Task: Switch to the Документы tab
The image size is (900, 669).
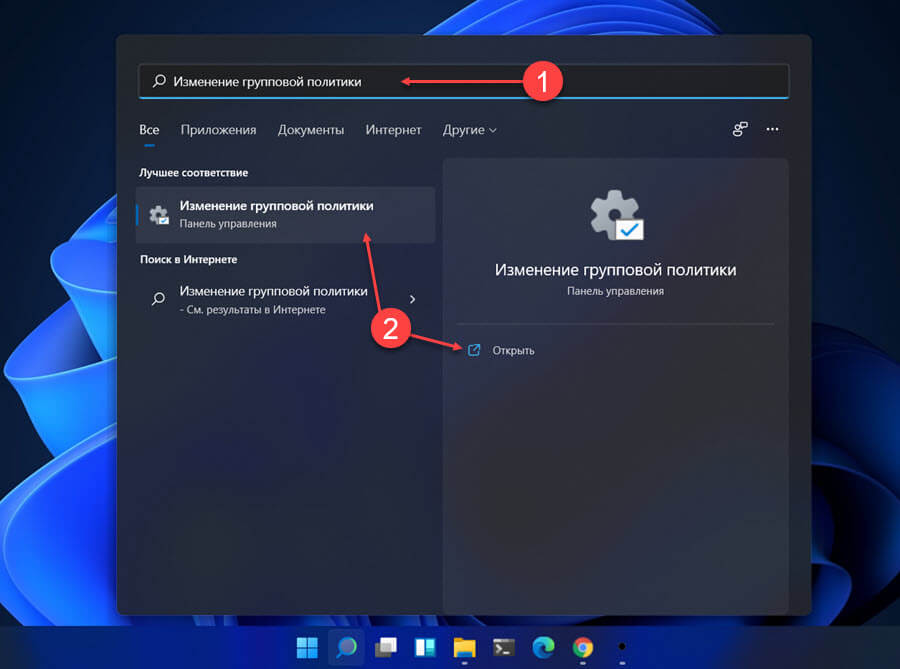Action: (x=311, y=130)
